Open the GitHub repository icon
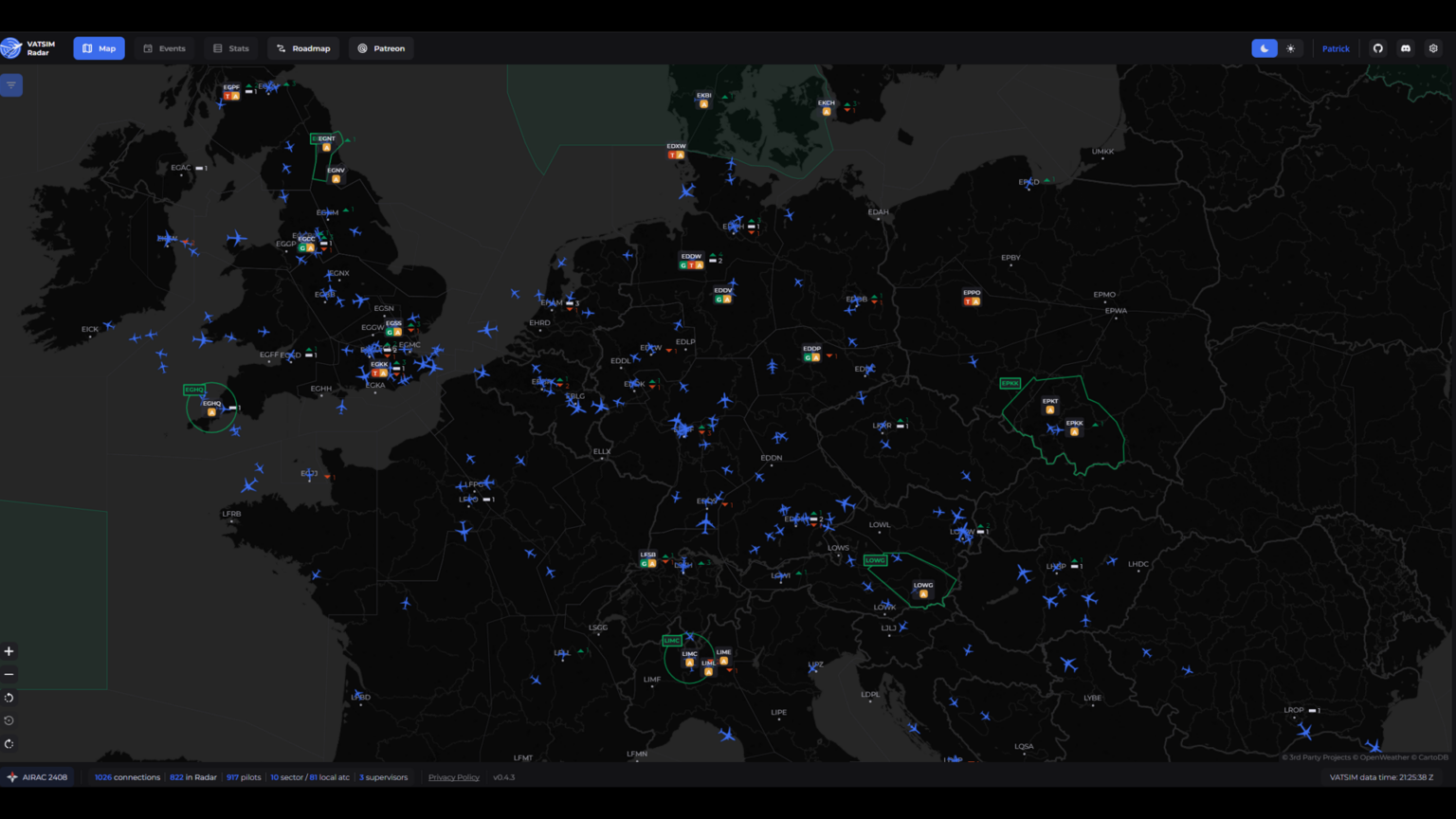The width and height of the screenshot is (1456, 819). coord(1379,47)
